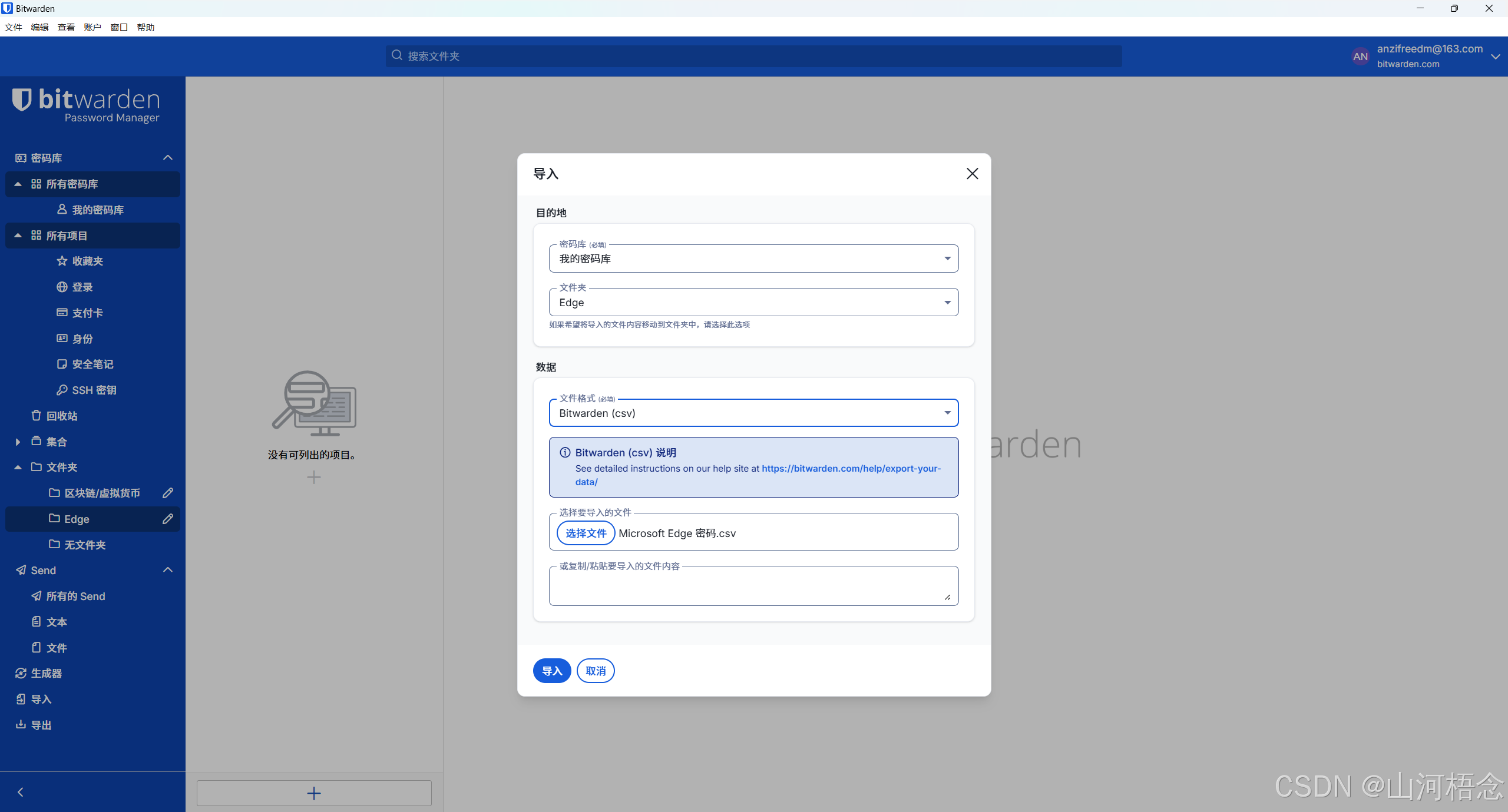Open the 密码库 dropdown showing 我的密码库

tap(753, 258)
